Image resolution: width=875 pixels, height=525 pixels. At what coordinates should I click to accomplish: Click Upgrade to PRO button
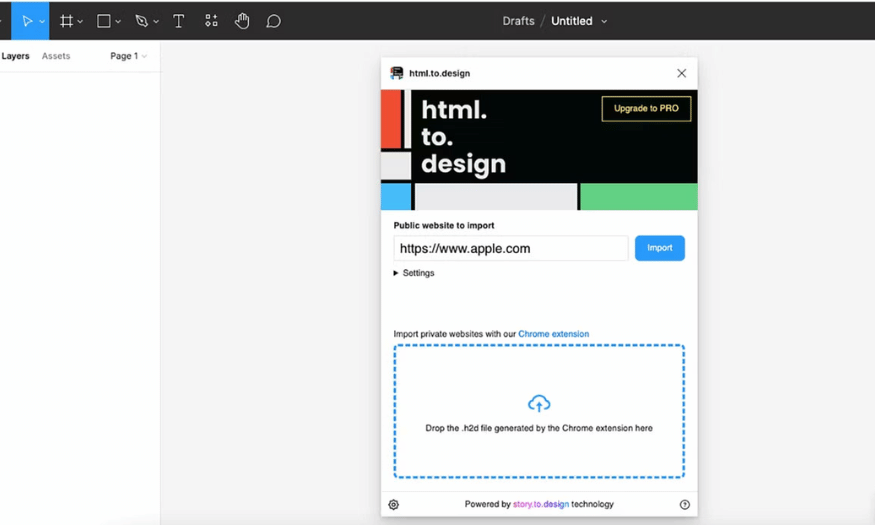(x=646, y=108)
